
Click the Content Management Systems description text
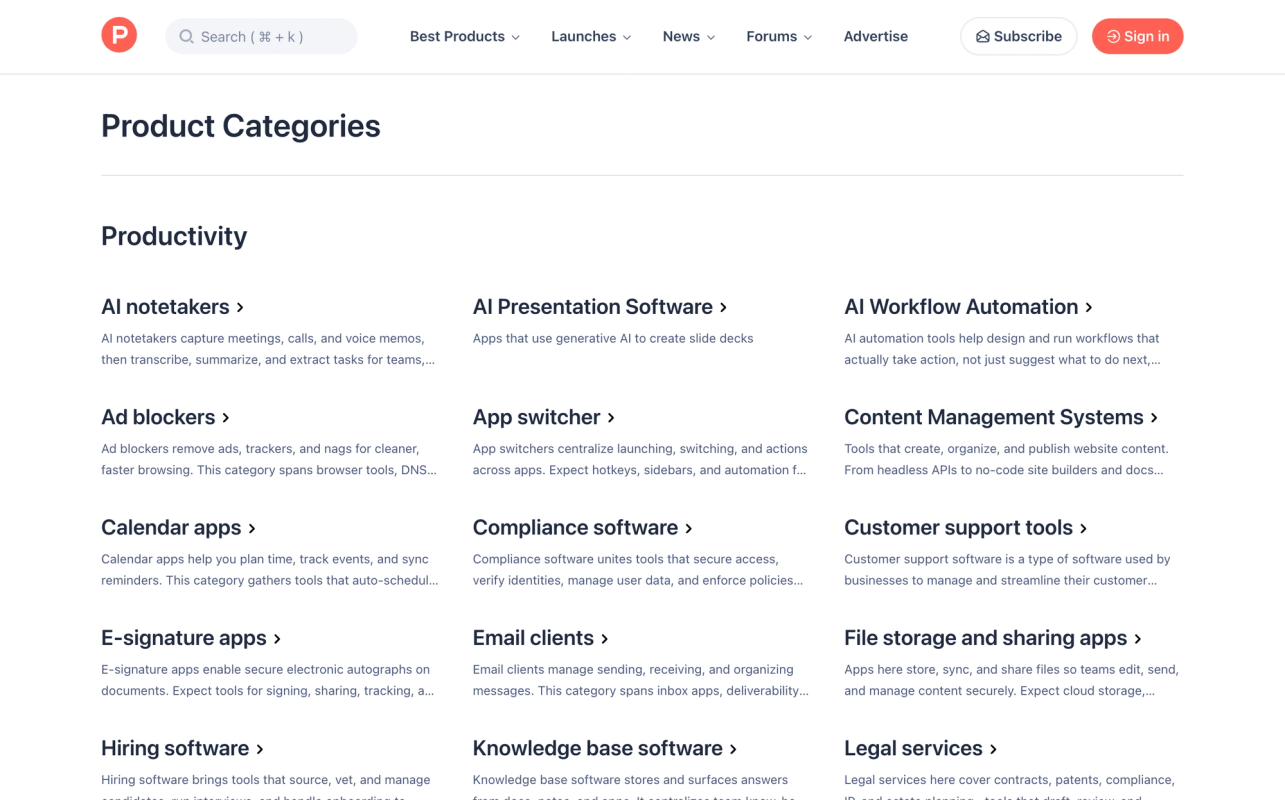click(1006, 460)
